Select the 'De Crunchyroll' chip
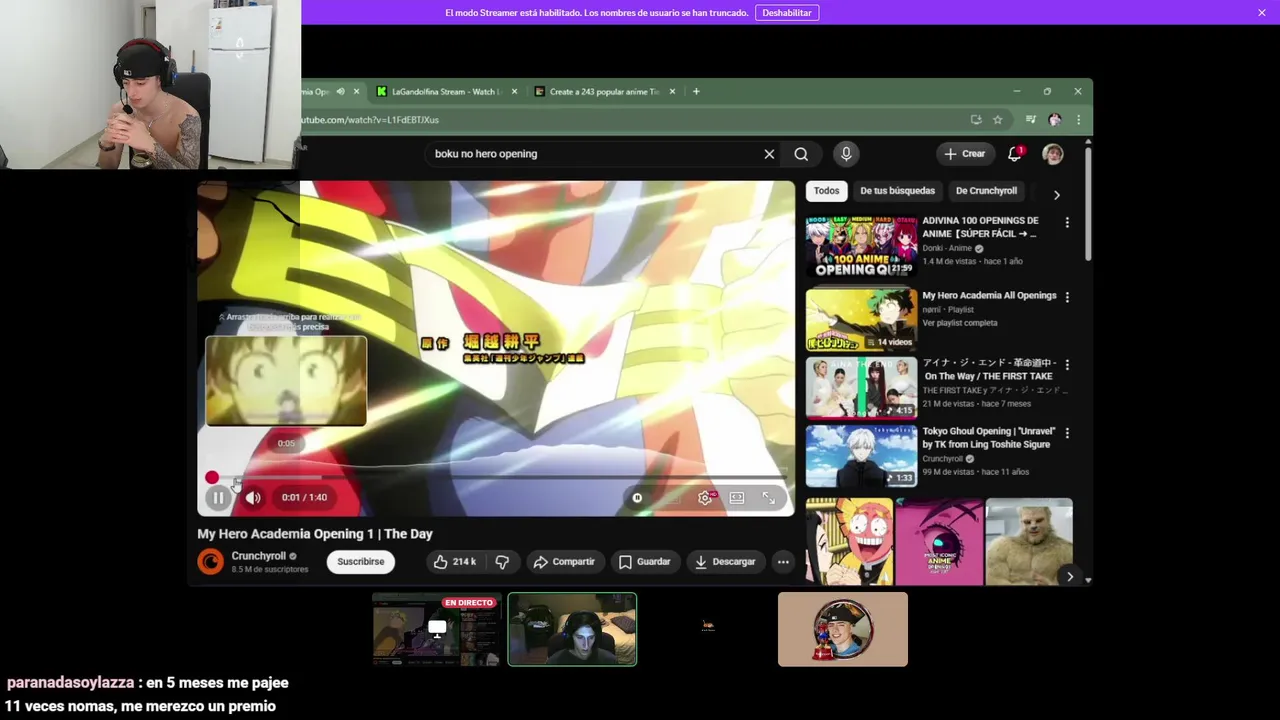The image size is (1280, 720). [986, 191]
